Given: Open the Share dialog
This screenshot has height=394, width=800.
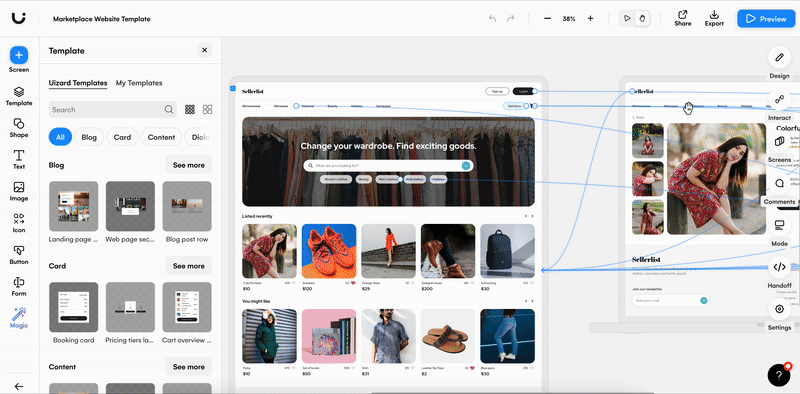Looking at the screenshot, I should [x=683, y=18].
